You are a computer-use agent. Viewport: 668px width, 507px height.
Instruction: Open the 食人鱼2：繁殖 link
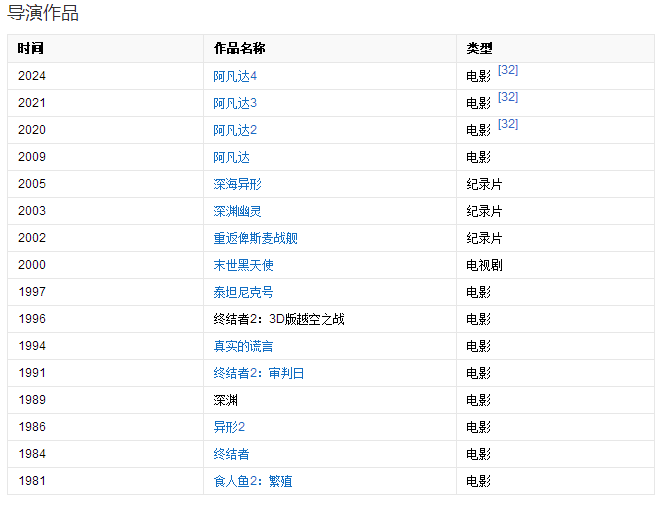253,481
